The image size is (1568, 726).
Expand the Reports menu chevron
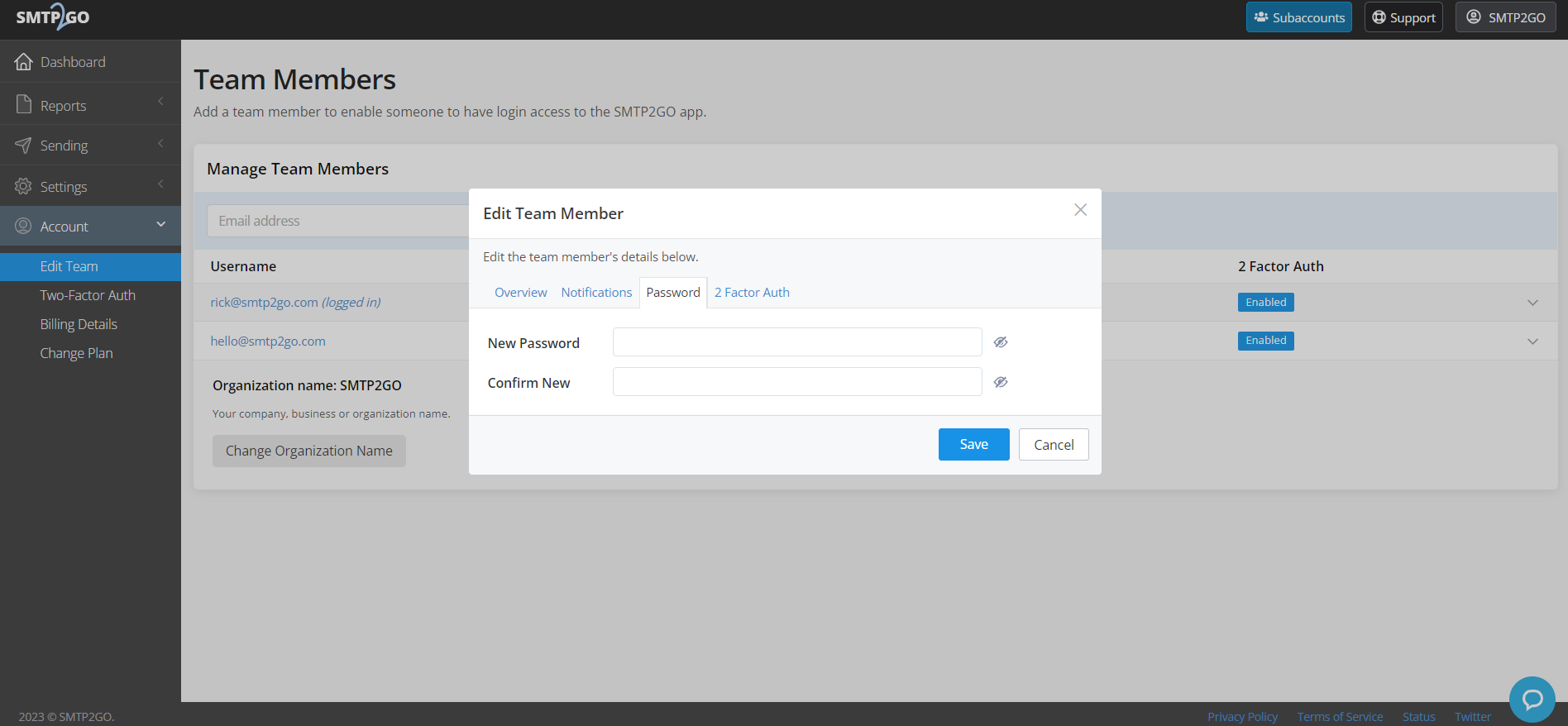tap(160, 102)
